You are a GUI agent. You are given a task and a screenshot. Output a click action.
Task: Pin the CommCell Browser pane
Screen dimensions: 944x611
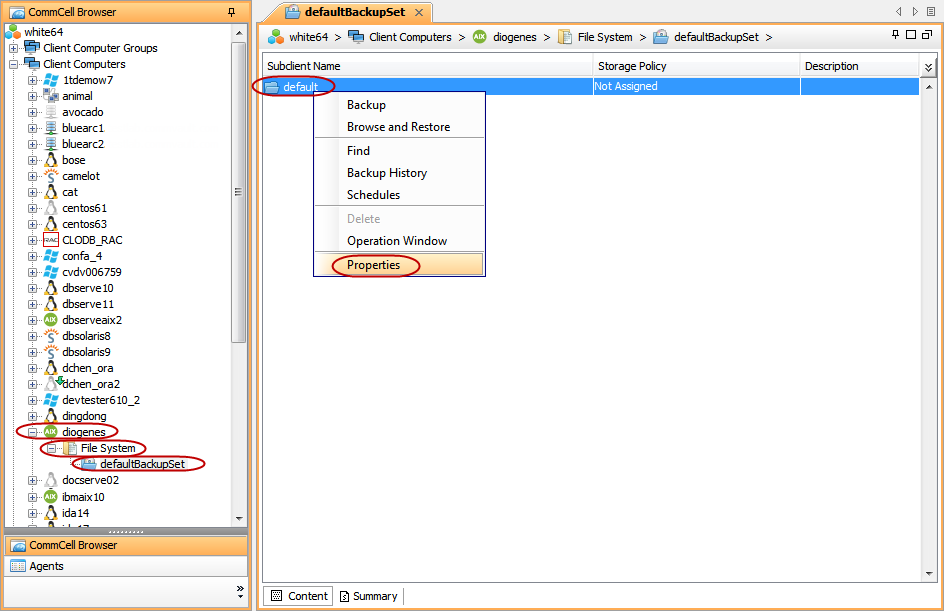232,12
